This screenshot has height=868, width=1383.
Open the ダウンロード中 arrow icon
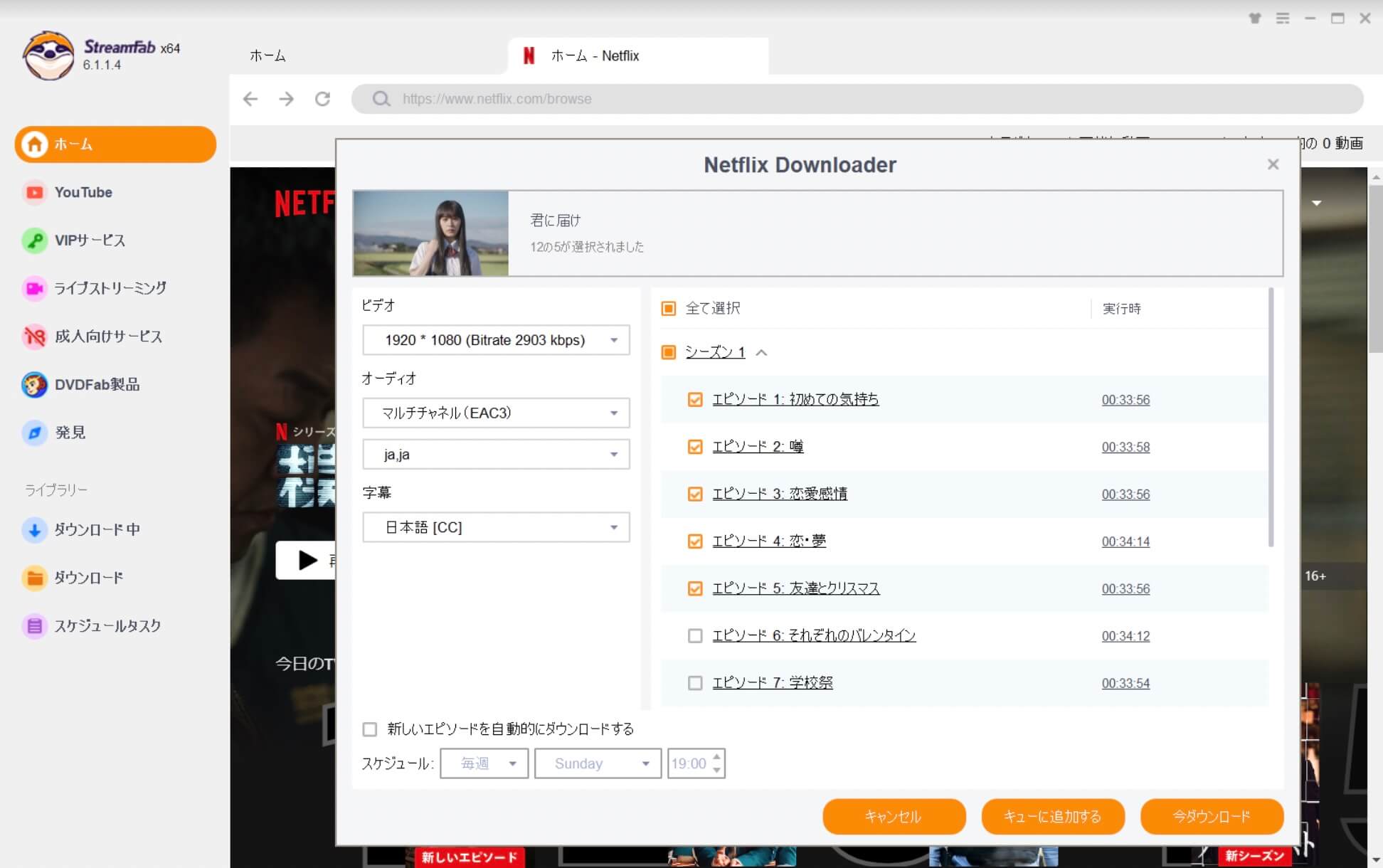(34, 529)
